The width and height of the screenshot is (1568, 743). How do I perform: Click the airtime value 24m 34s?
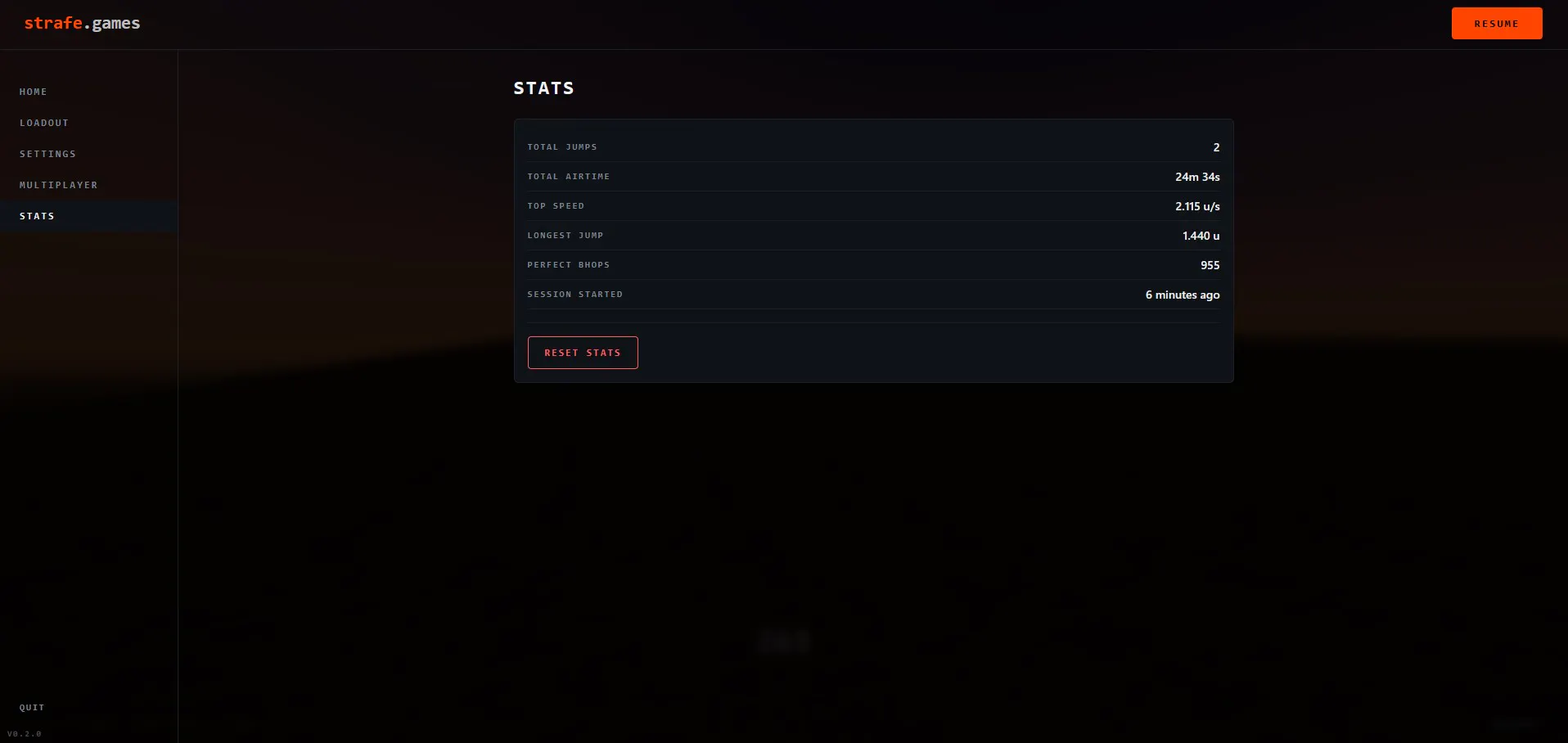pos(1197,177)
